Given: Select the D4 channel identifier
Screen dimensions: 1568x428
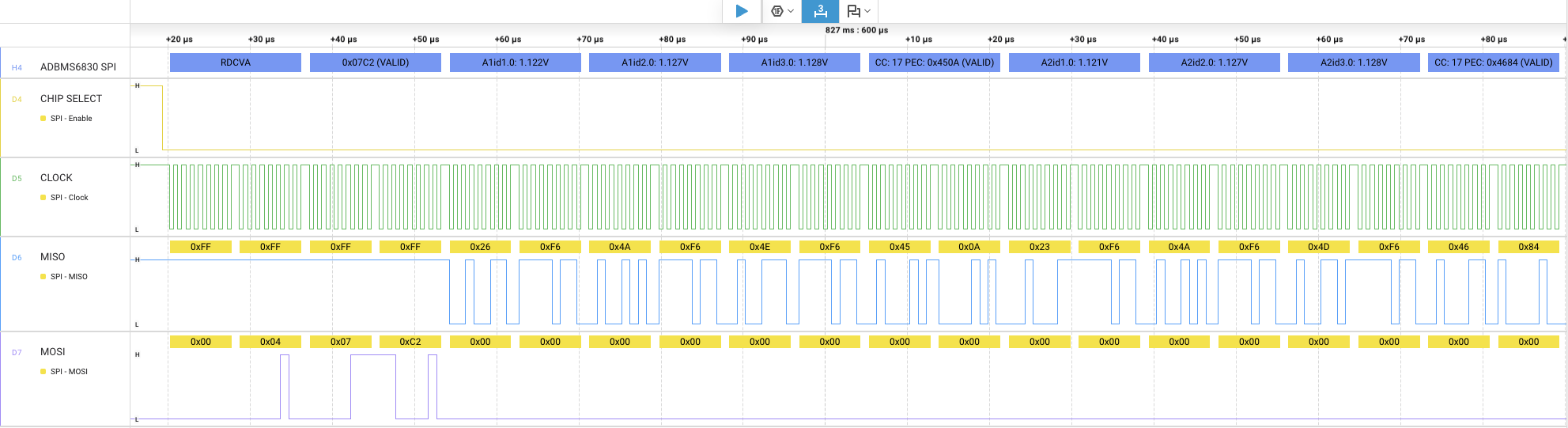Looking at the screenshot, I should pos(17,100).
